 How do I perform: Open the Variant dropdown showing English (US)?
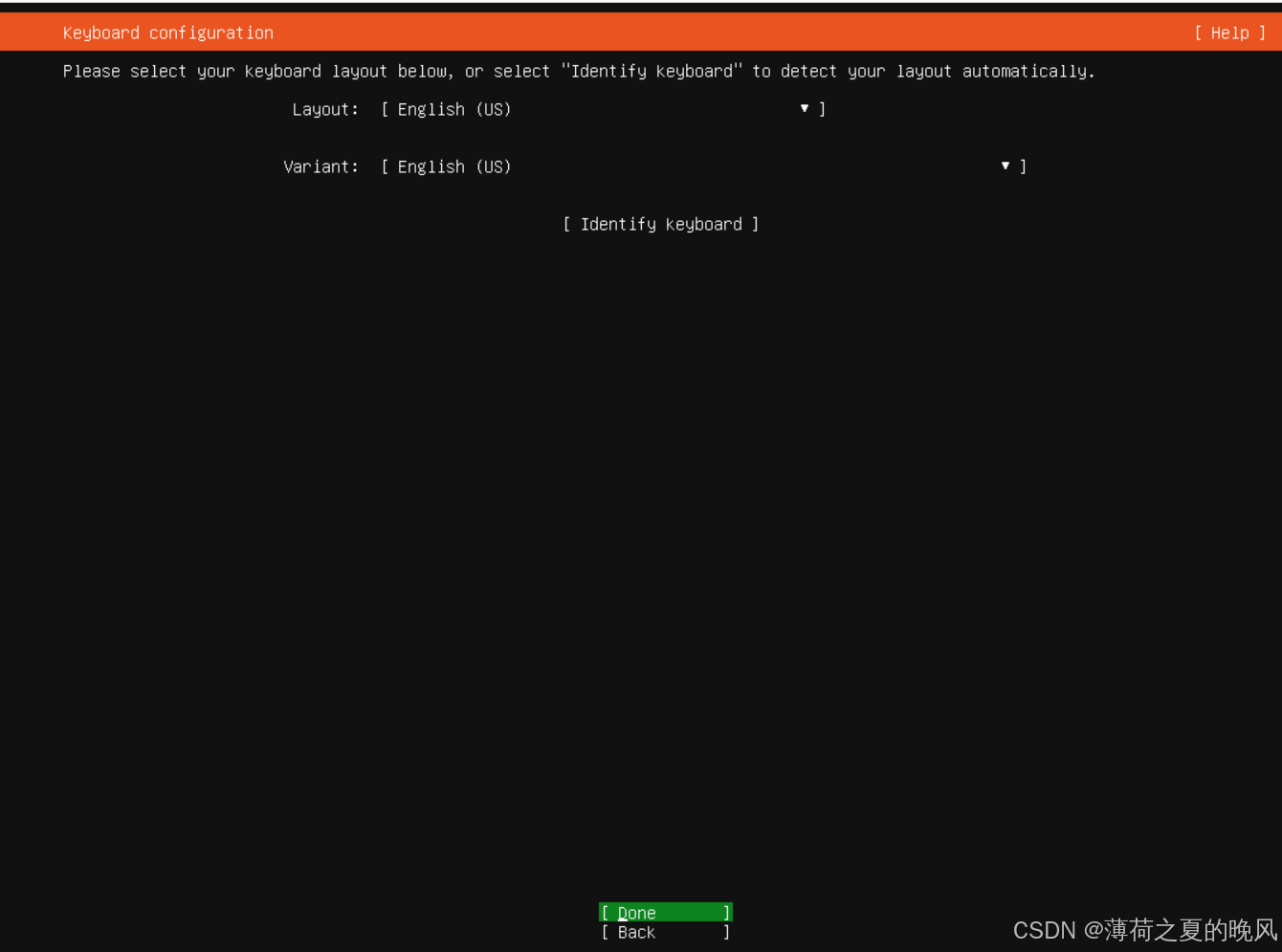(x=703, y=166)
